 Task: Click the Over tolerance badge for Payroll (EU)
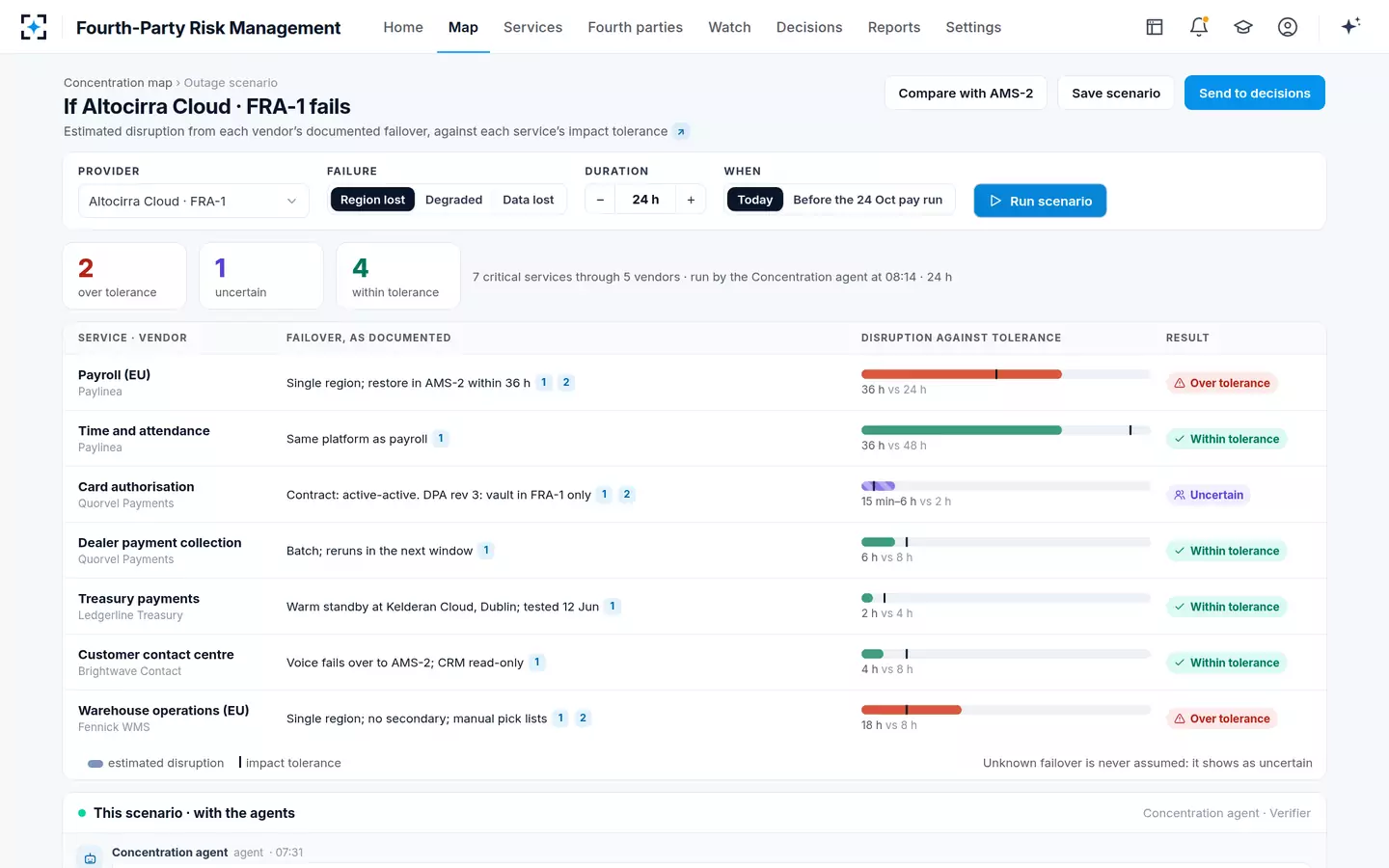(1222, 383)
